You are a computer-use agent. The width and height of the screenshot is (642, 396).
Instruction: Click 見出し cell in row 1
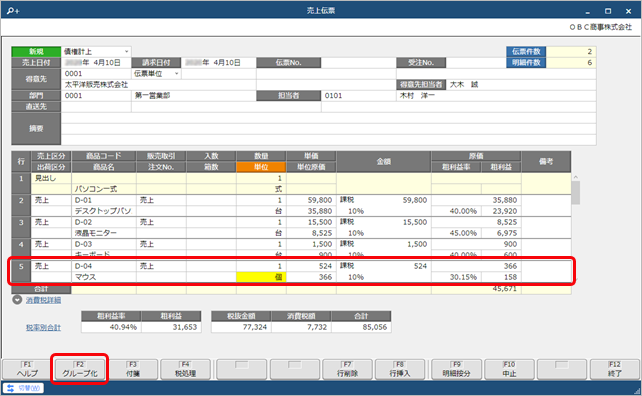click(51, 178)
